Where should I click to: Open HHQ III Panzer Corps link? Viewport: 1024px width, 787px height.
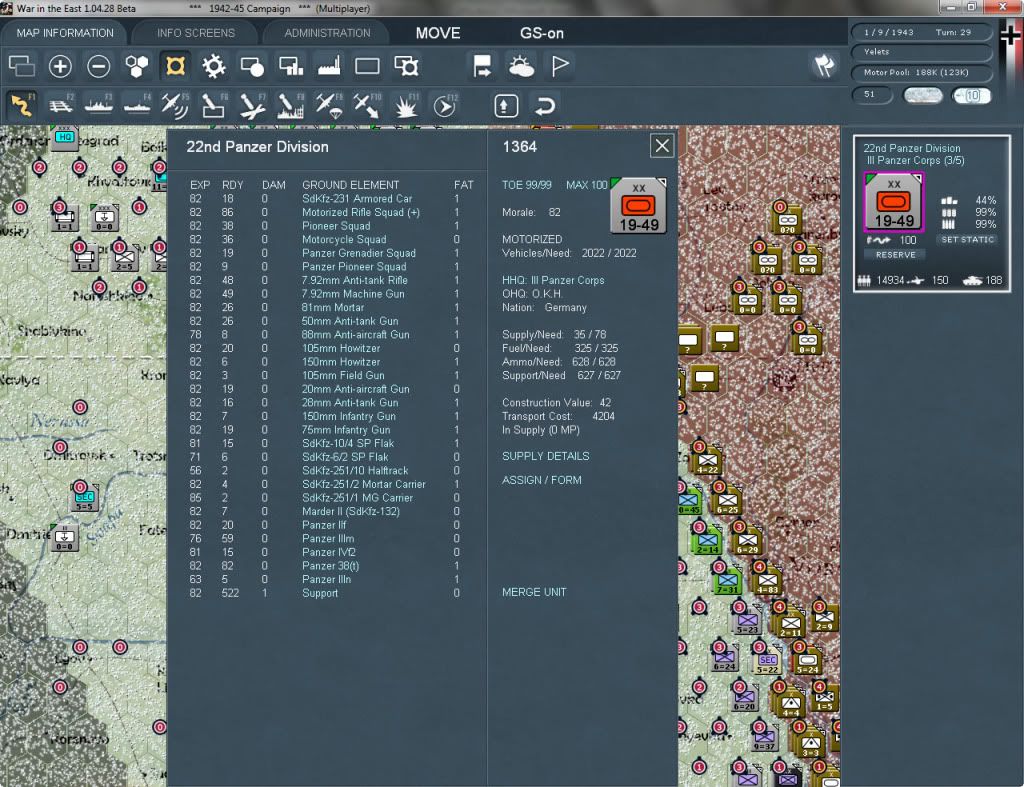(x=552, y=280)
